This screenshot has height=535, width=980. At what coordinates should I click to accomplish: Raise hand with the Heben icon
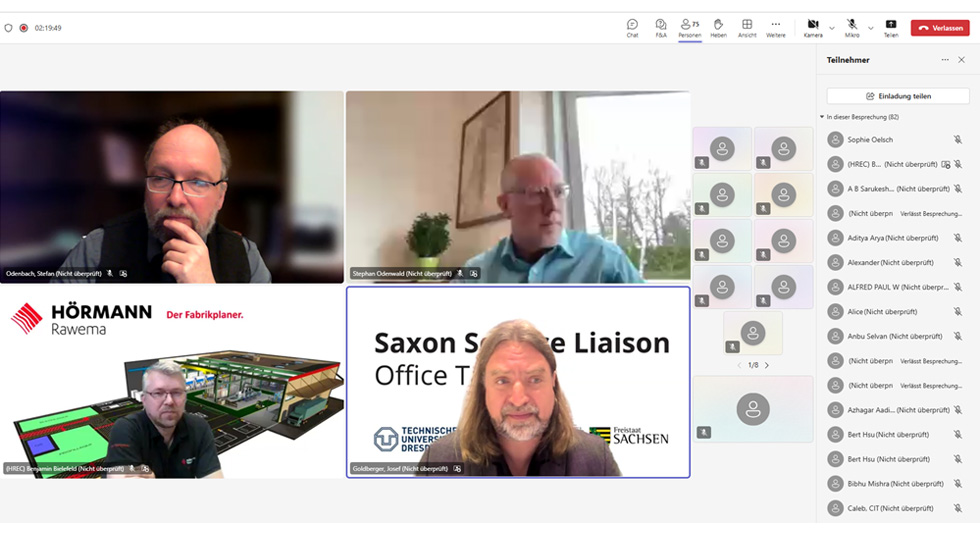click(x=718, y=27)
